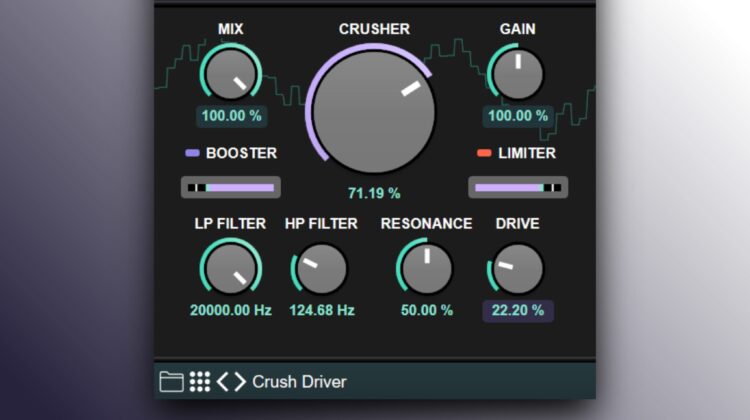
Task: Click the HP Filter knob
Action: [321, 269]
